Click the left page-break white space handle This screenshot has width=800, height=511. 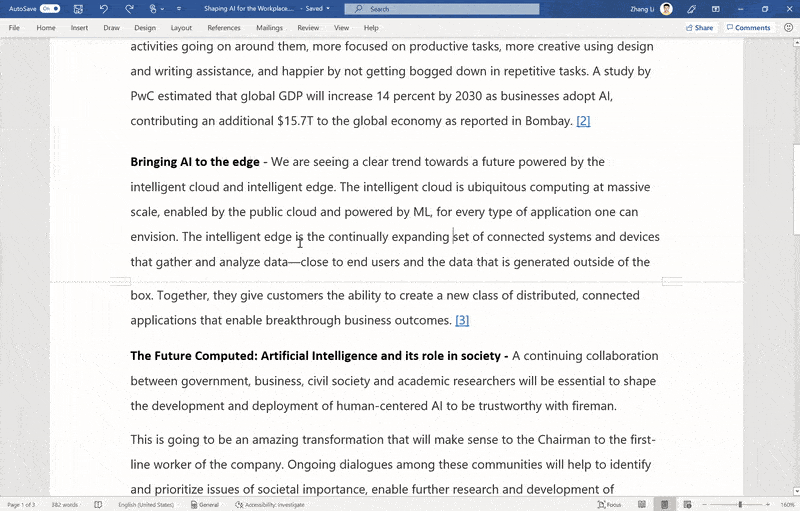(120, 281)
